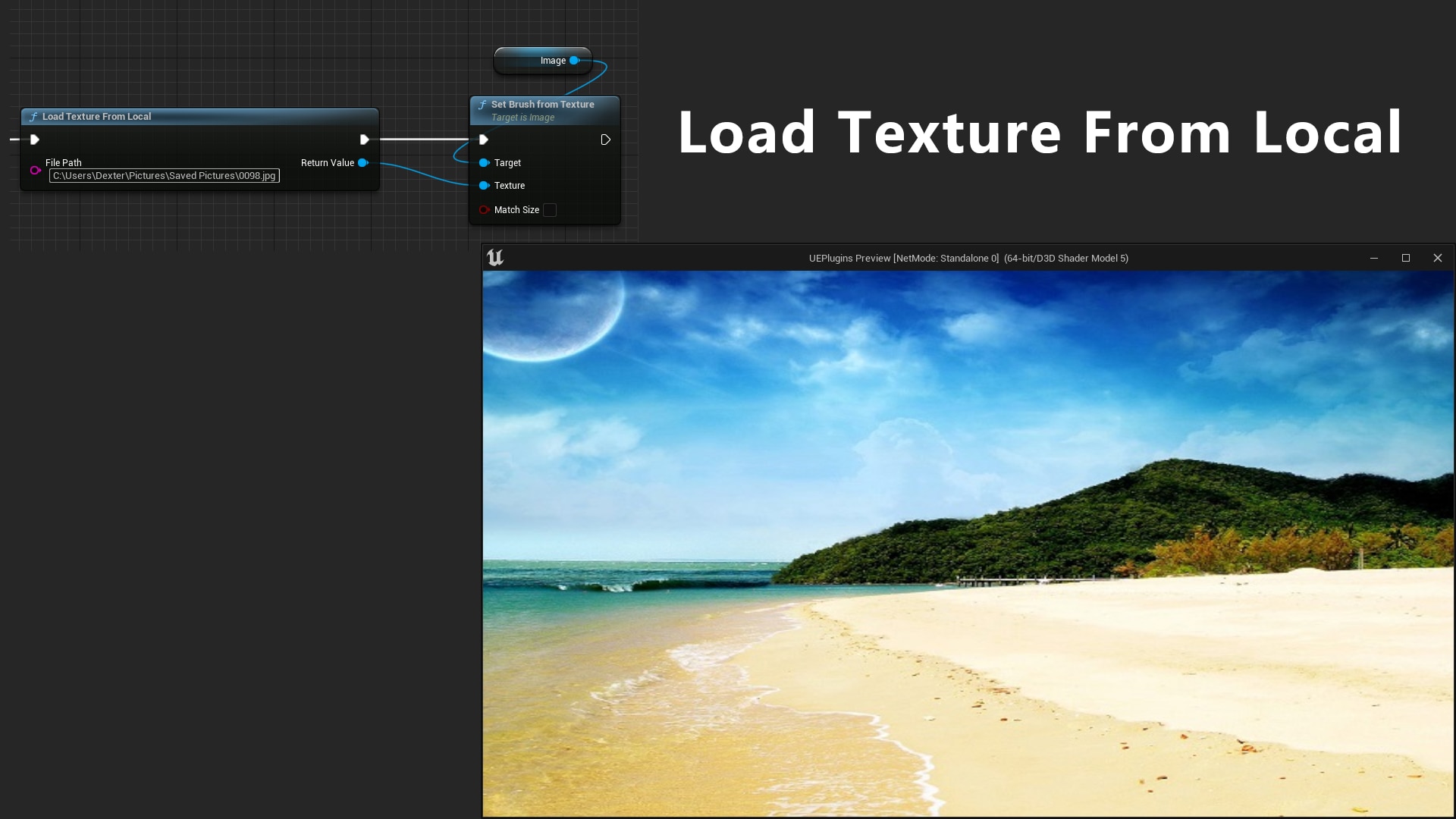Viewport: 1456px width, 819px height.
Task: Select the Set Brush from Texture node header
Action: point(542,104)
